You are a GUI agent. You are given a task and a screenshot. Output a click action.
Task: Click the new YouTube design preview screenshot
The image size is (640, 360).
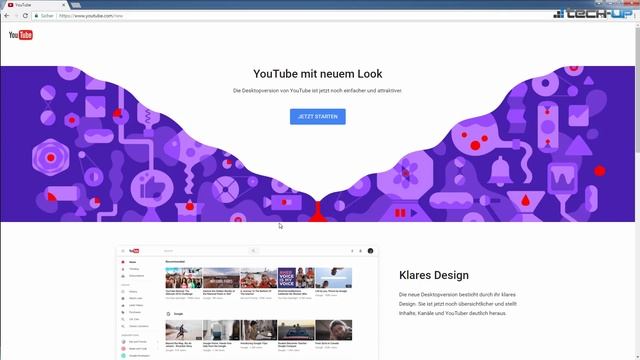[x=247, y=302]
